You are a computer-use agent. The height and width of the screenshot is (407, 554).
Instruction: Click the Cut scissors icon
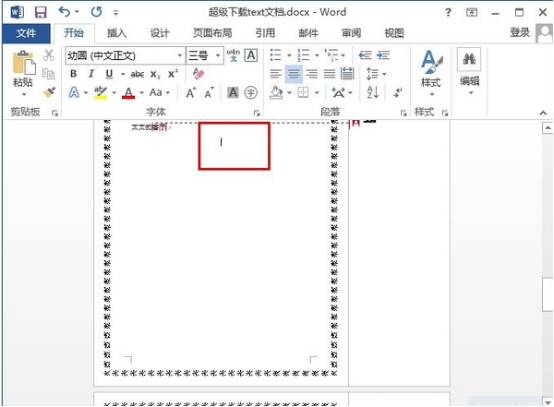(x=49, y=55)
